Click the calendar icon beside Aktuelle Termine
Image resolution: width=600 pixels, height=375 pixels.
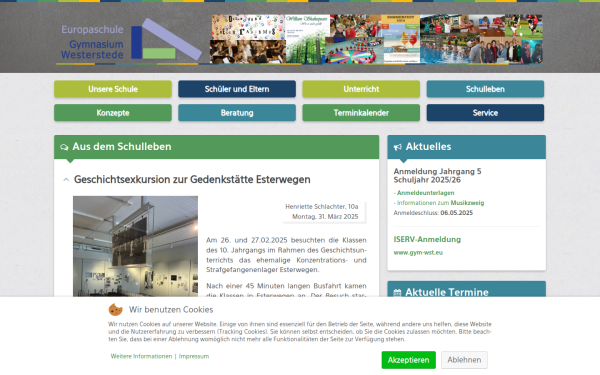pyautogui.click(x=397, y=293)
